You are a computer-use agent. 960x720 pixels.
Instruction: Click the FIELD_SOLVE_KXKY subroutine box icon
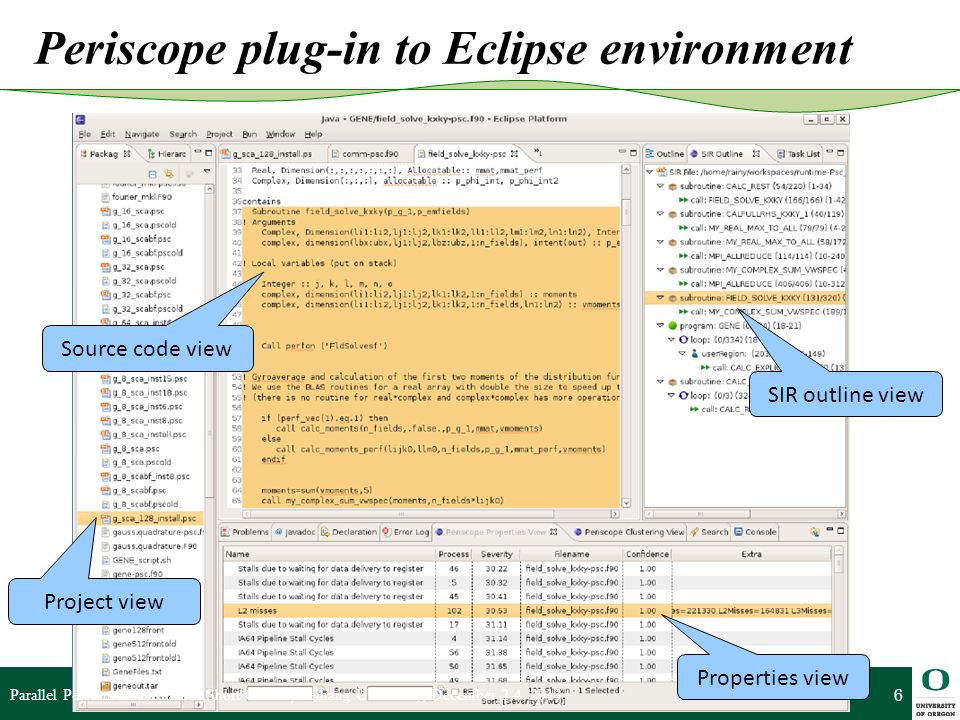click(672, 298)
